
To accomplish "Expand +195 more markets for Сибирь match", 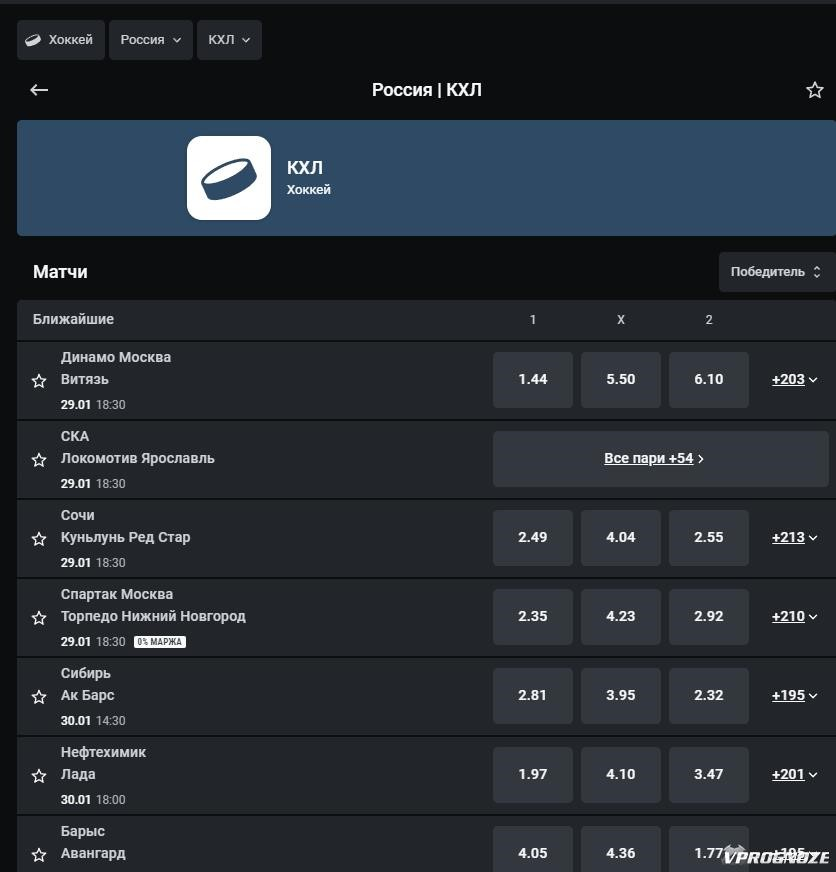I will tap(794, 696).
